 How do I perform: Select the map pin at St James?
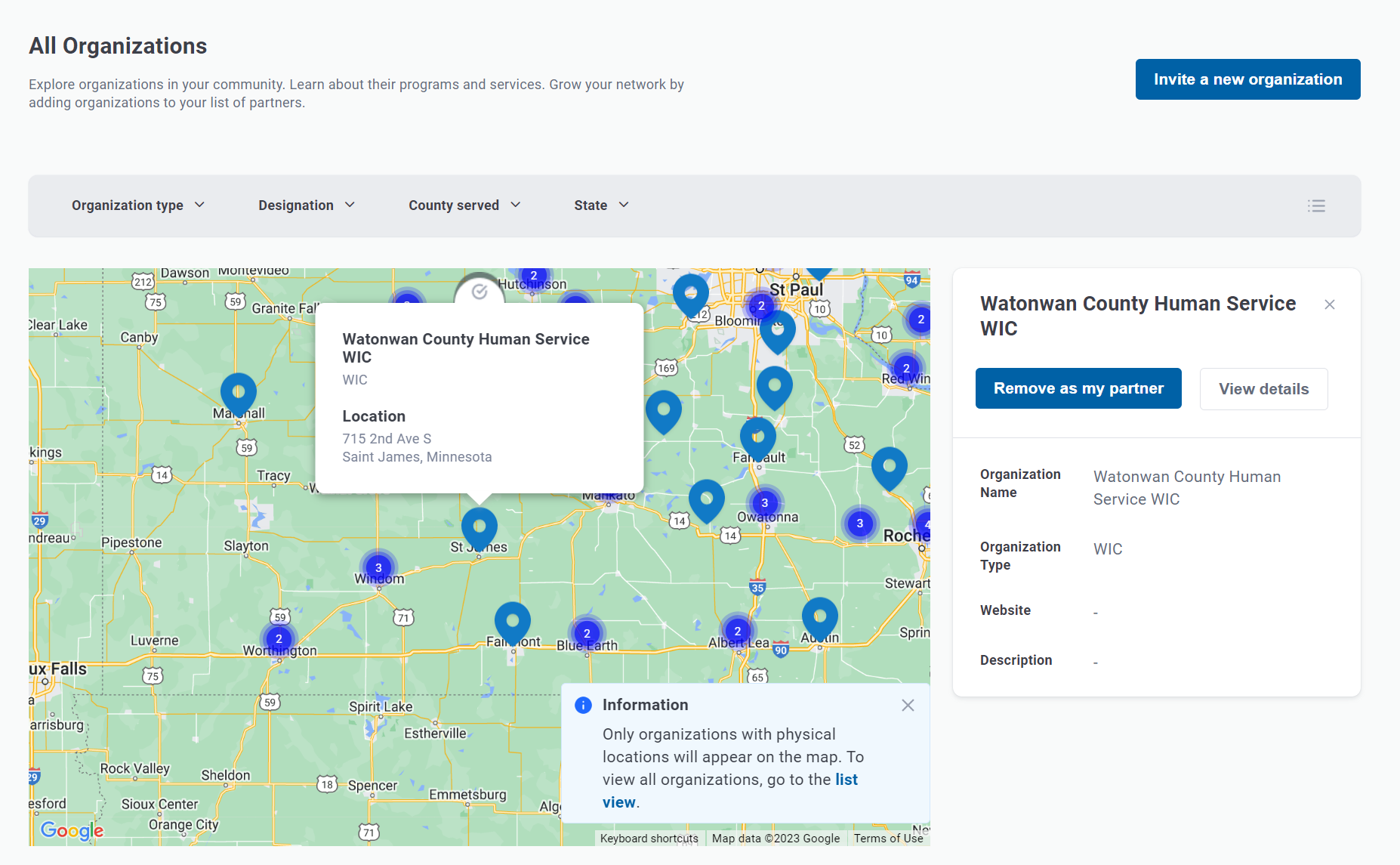click(x=479, y=527)
